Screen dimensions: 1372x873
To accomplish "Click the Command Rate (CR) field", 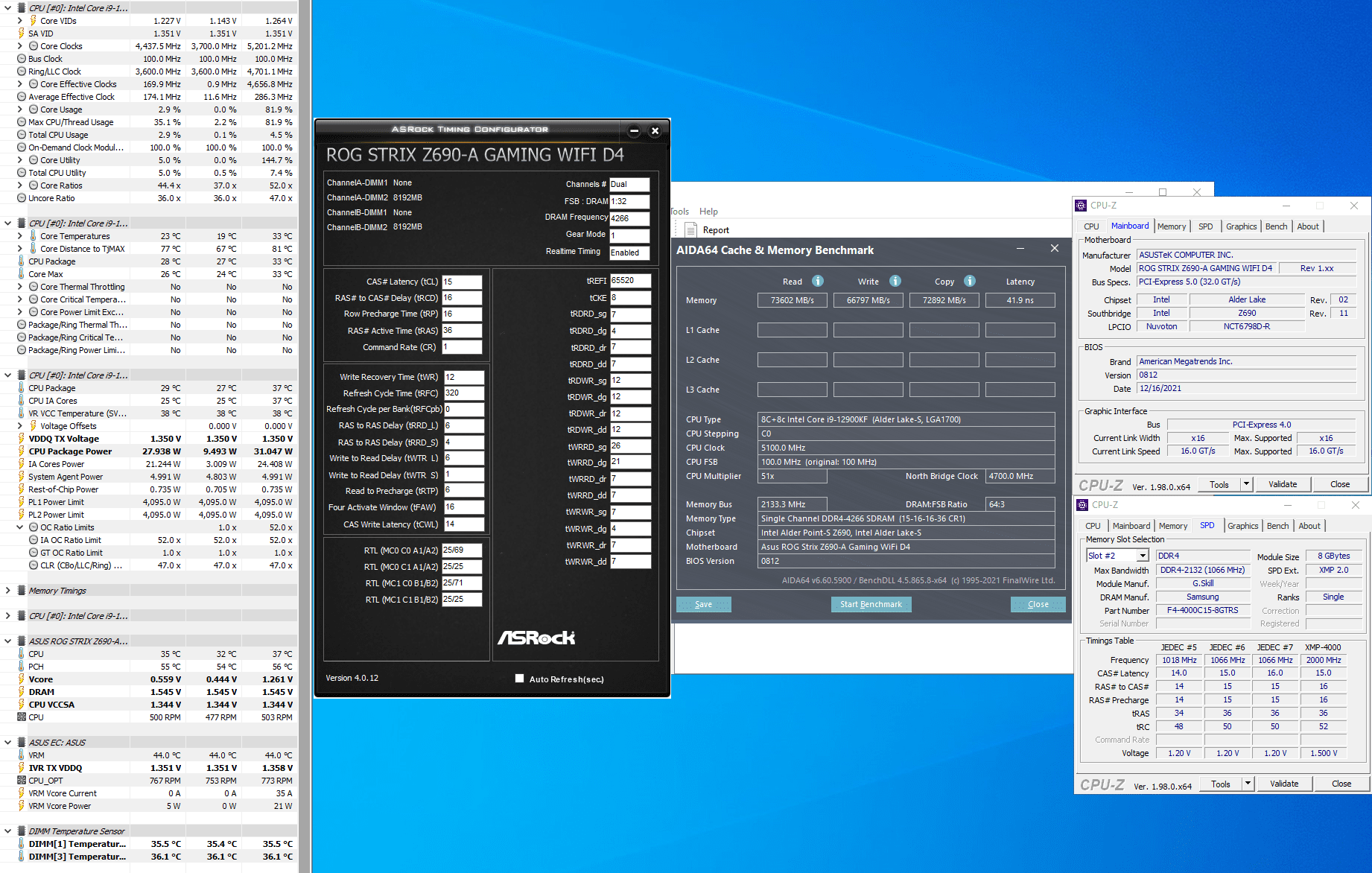I will (x=462, y=347).
